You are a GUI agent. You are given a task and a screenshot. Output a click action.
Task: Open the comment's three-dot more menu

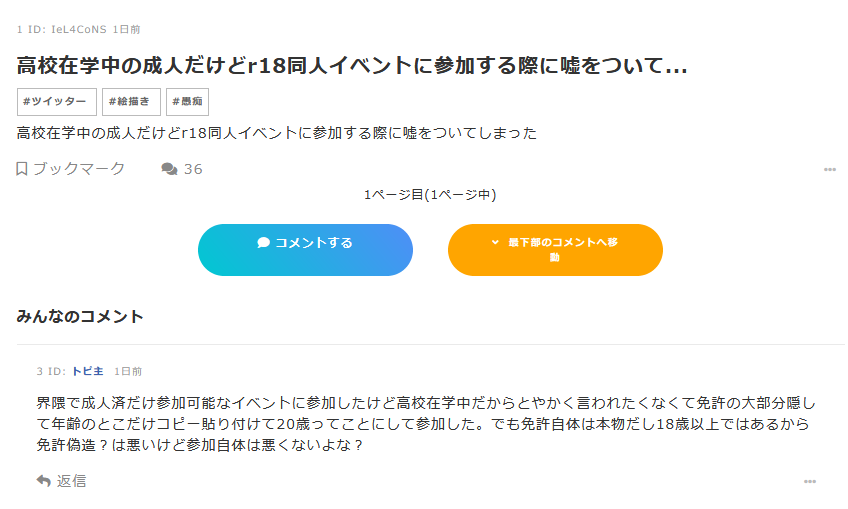(x=809, y=482)
